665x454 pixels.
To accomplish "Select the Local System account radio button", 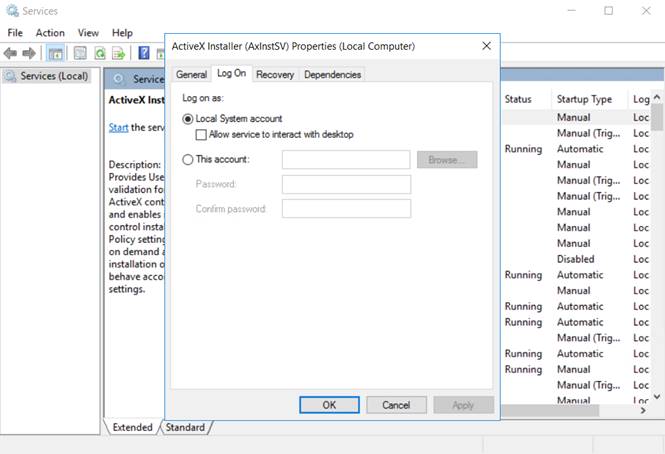I will pyautogui.click(x=187, y=119).
